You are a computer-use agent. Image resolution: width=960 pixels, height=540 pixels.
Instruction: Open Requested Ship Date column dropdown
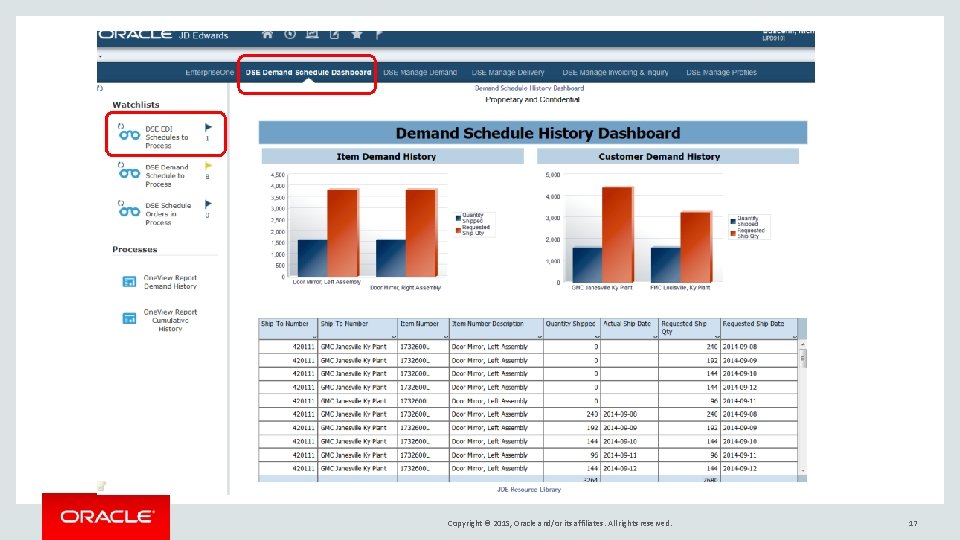click(x=794, y=336)
